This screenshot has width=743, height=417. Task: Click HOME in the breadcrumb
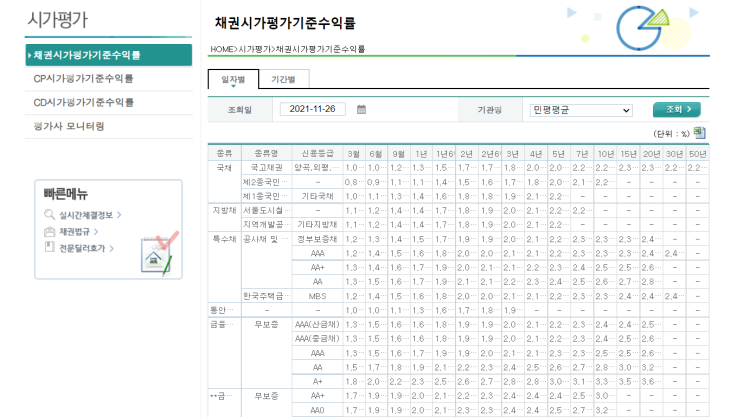click(222, 49)
